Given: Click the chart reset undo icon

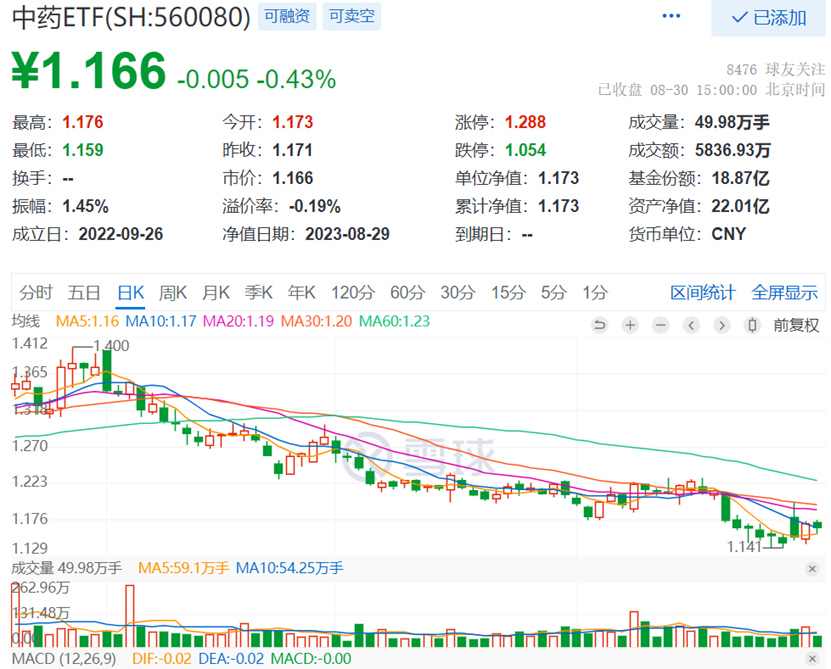Looking at the screenshot, I should point(599,324).
